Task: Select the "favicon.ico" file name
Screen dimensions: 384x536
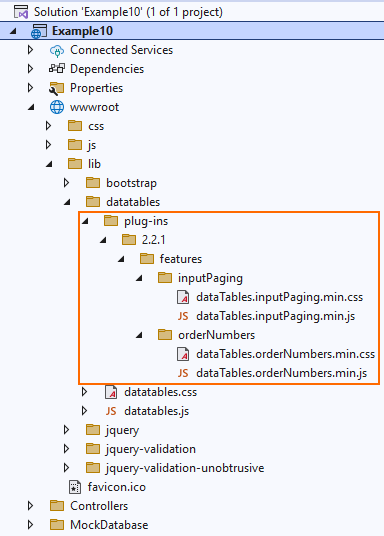Action: (x=117, y=487)
